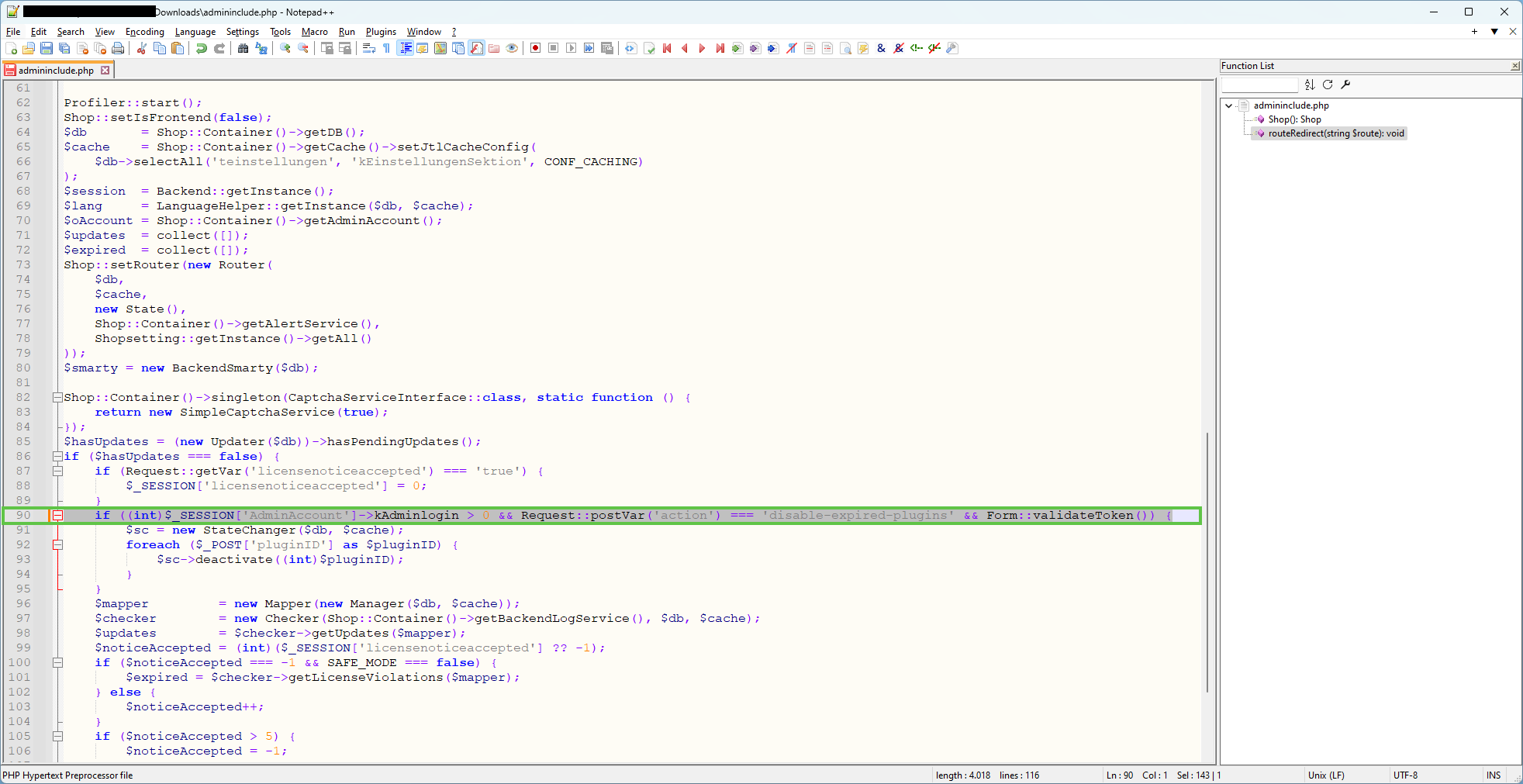The image size is (1523, 784).
Task: Toggle Function List sort A-Z button
Action: (1310, 85)
